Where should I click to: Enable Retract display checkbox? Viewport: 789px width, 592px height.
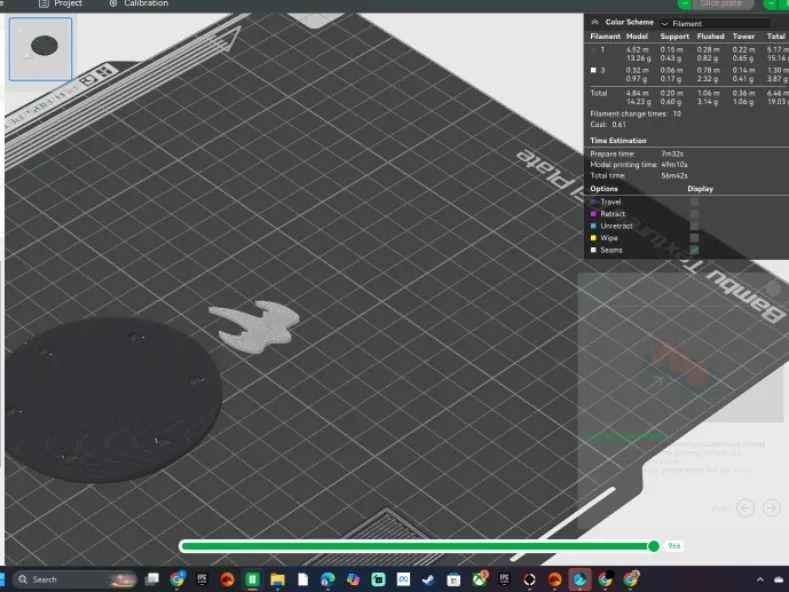(694, 214)
